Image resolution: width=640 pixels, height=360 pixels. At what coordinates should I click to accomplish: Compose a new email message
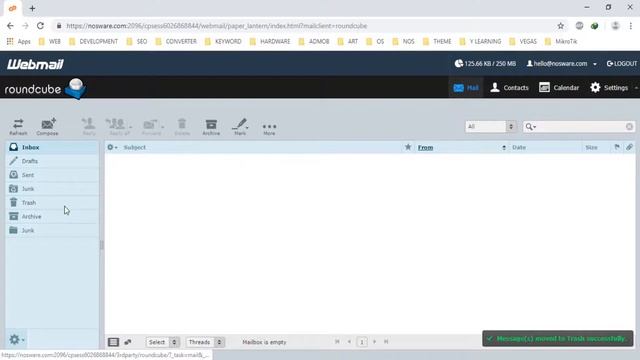[47, 127]
